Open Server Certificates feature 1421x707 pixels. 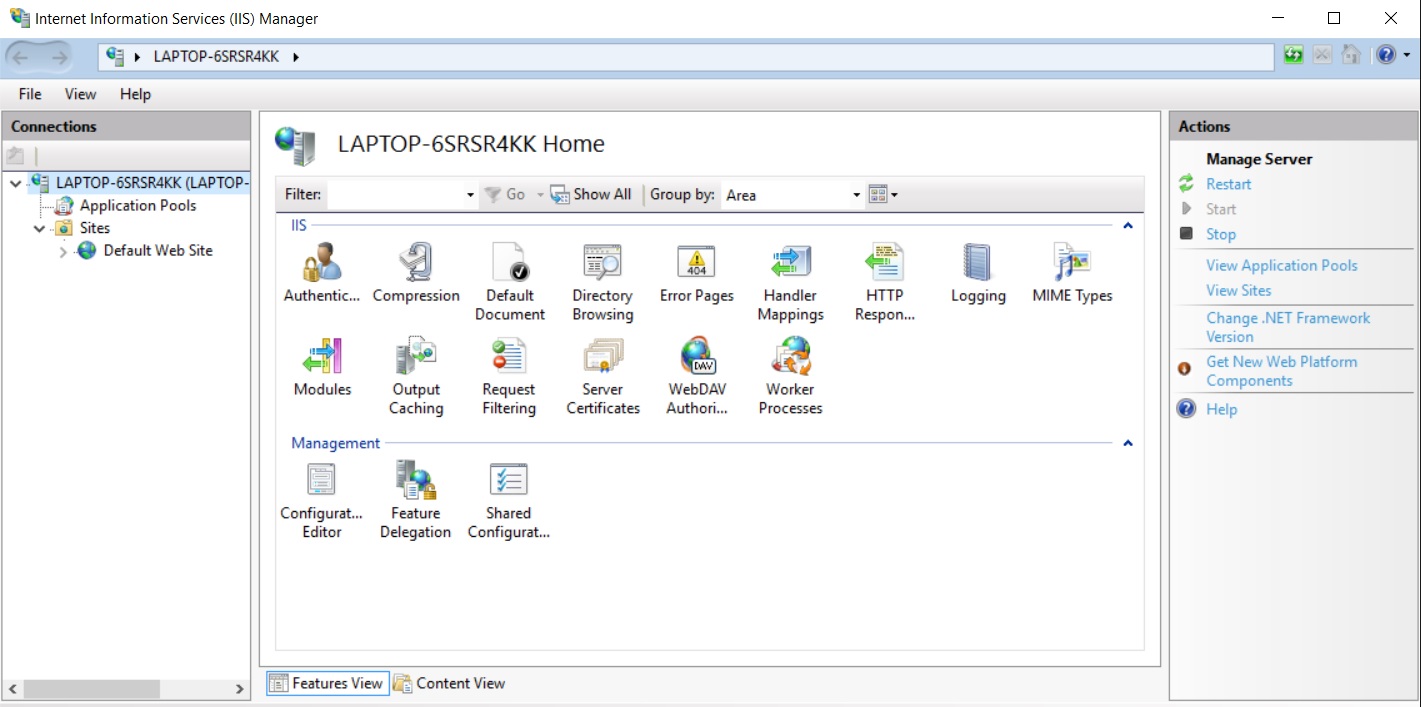603,375
